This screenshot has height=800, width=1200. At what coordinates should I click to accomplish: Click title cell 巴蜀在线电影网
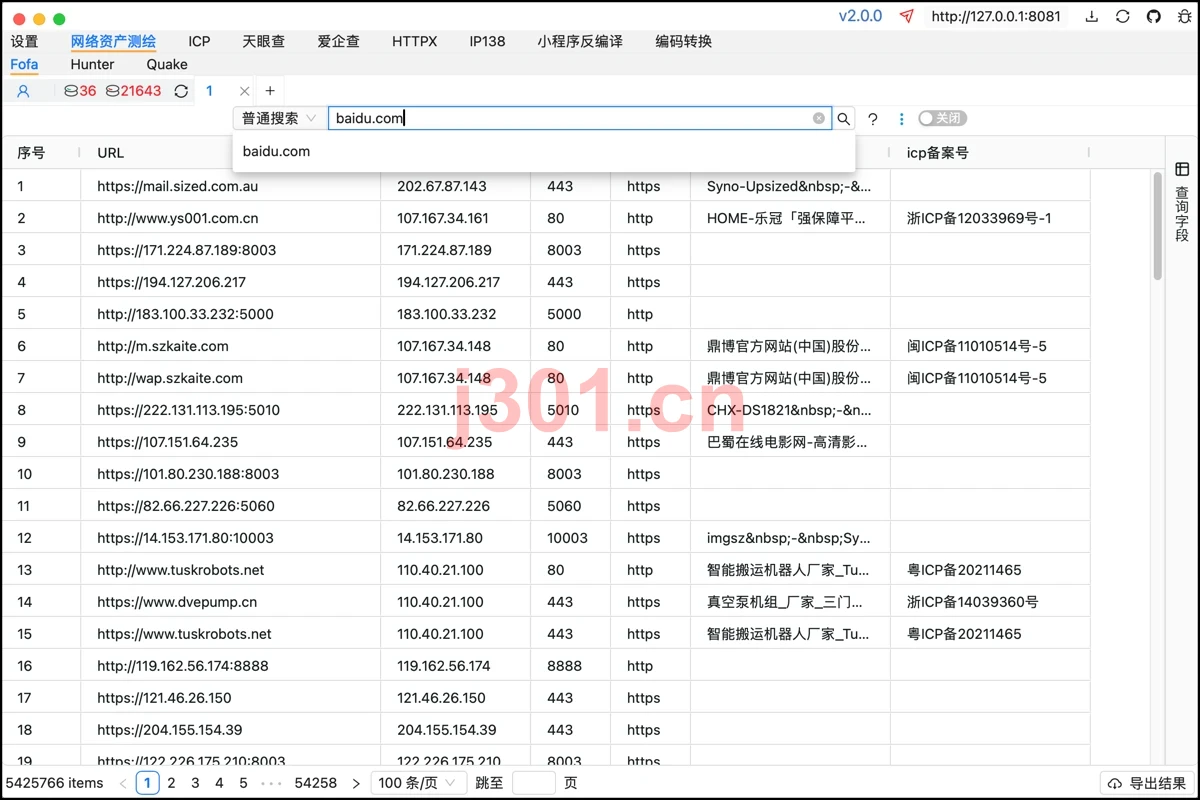(787, 442)
